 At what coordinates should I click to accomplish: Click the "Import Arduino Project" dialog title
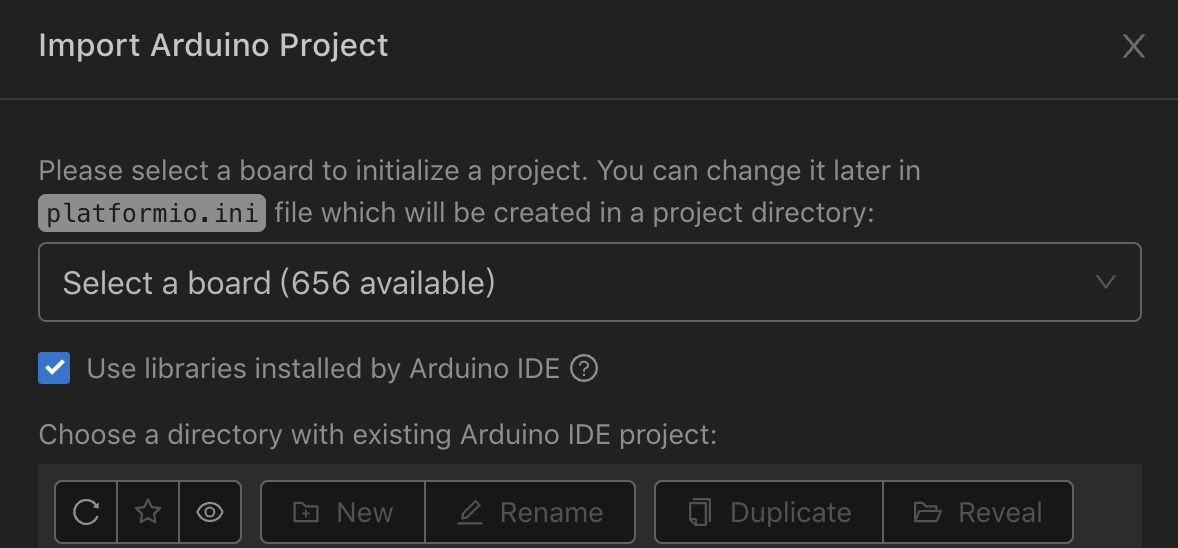pyautogui.click(x=213, y=46)
